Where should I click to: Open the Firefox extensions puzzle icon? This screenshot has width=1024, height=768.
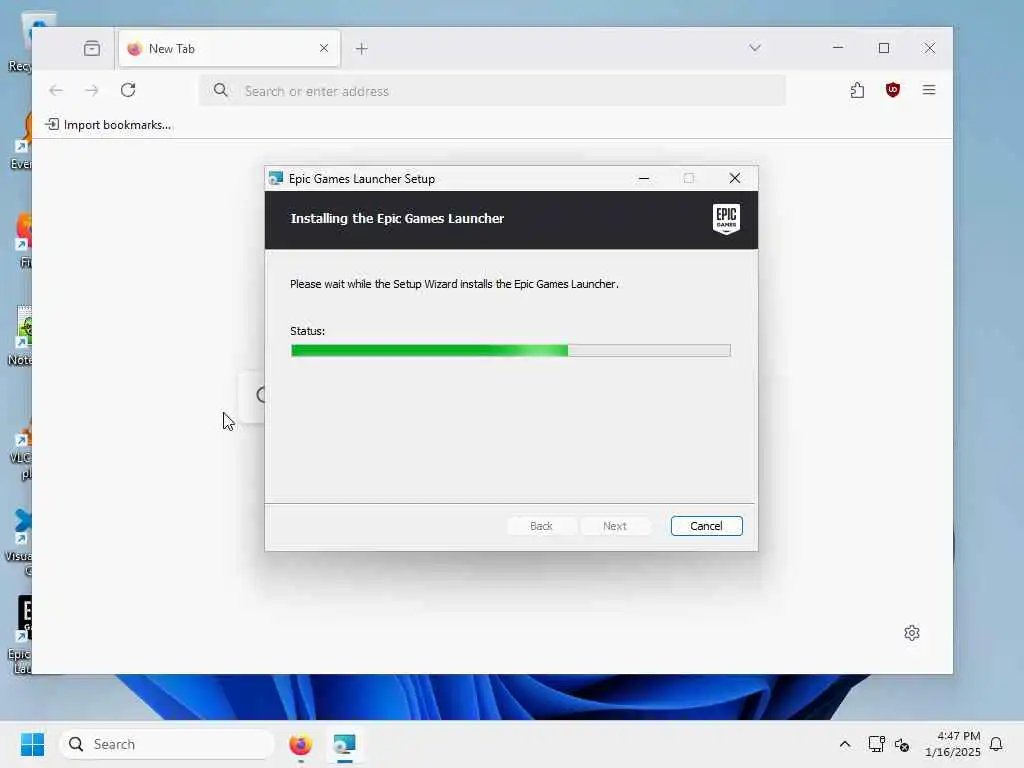coord(857,90)
